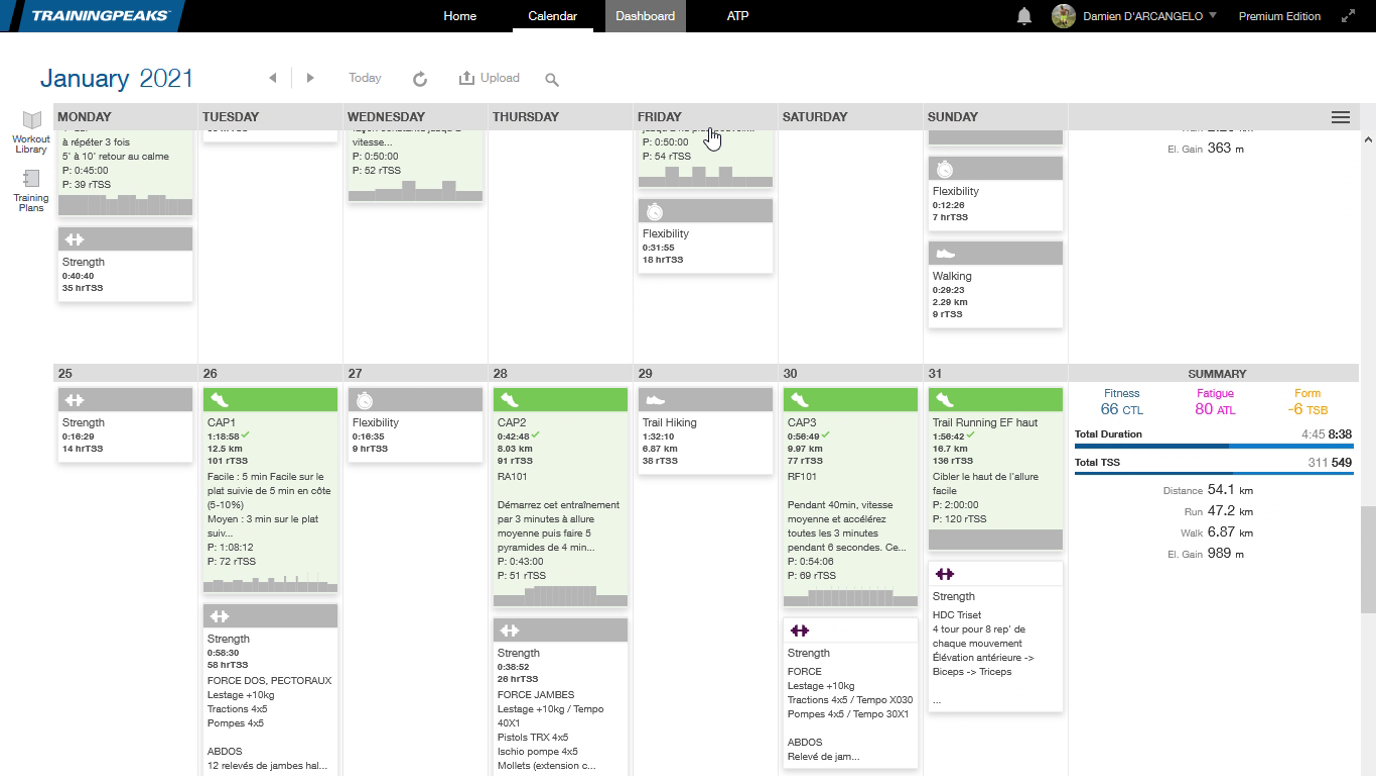Open the Workout Library panel
The width and height of the screenshot is (1376, 776).
(31, 132)
